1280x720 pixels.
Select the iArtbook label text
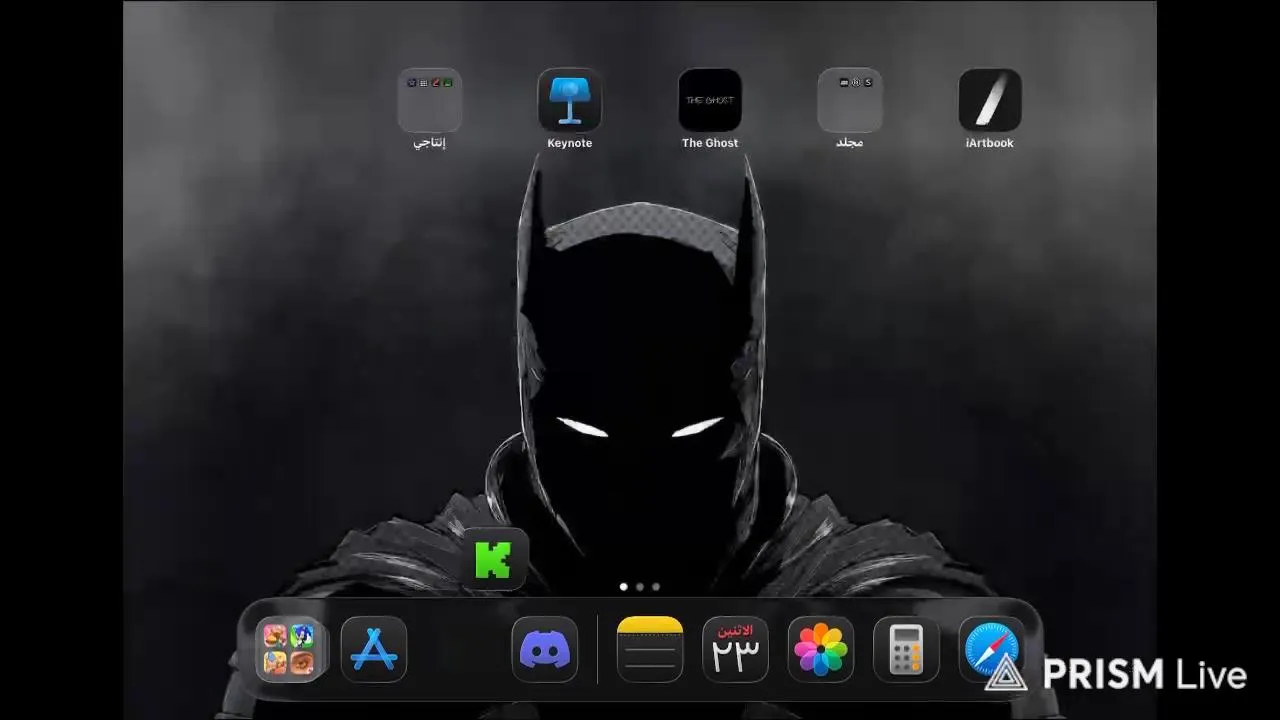pyautogui.click(x=990, y=143)
